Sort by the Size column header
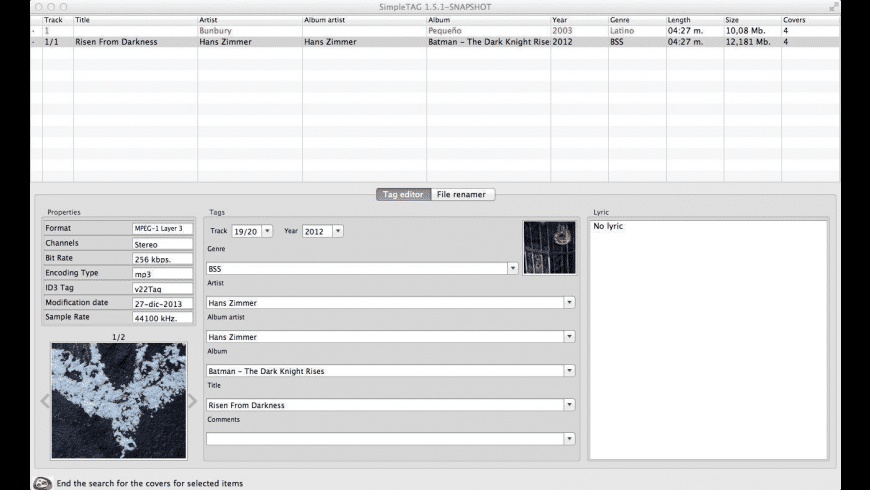The image size is (870, 490). 752,20
